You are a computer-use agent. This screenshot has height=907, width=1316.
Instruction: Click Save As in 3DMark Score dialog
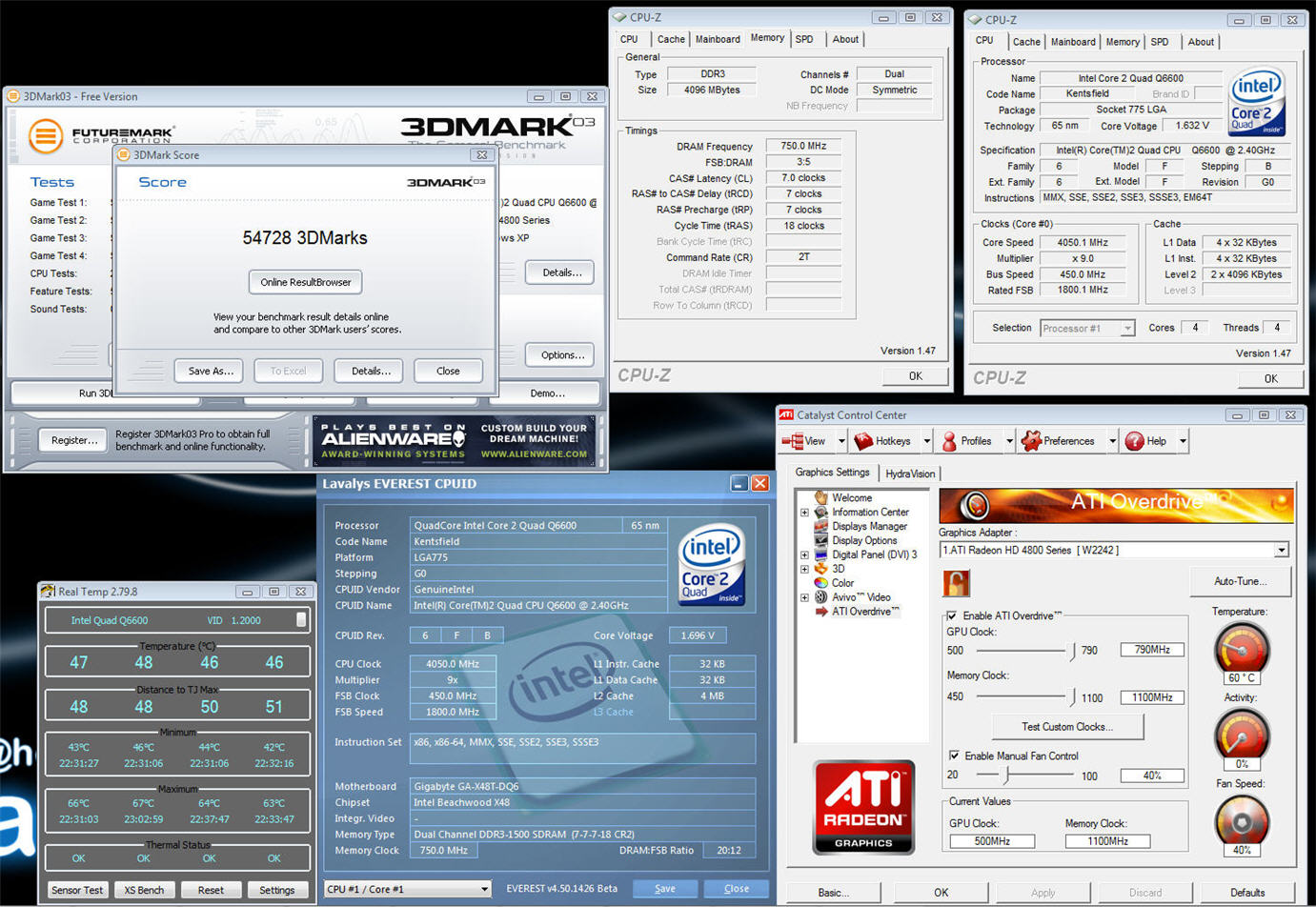(211, 371)
